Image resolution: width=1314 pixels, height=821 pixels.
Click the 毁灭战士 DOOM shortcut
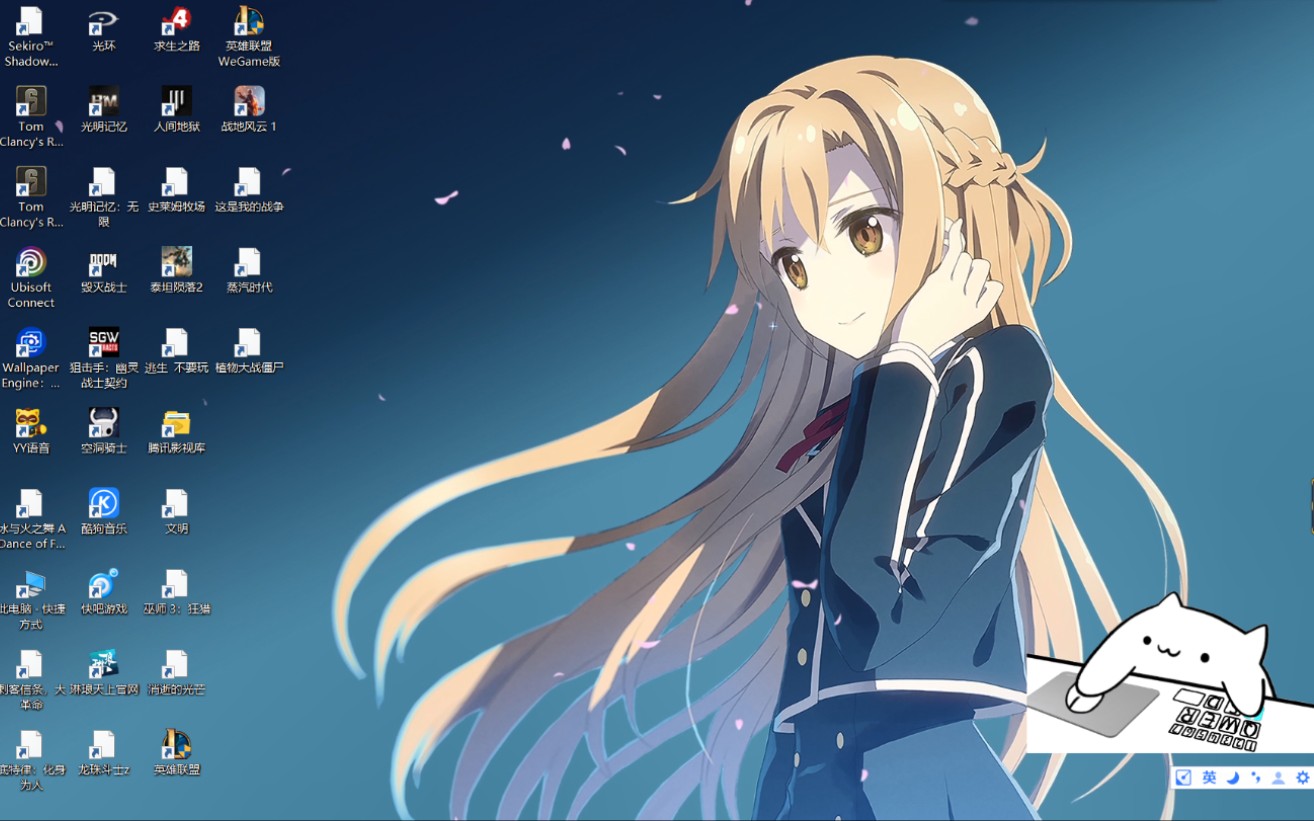104,264
